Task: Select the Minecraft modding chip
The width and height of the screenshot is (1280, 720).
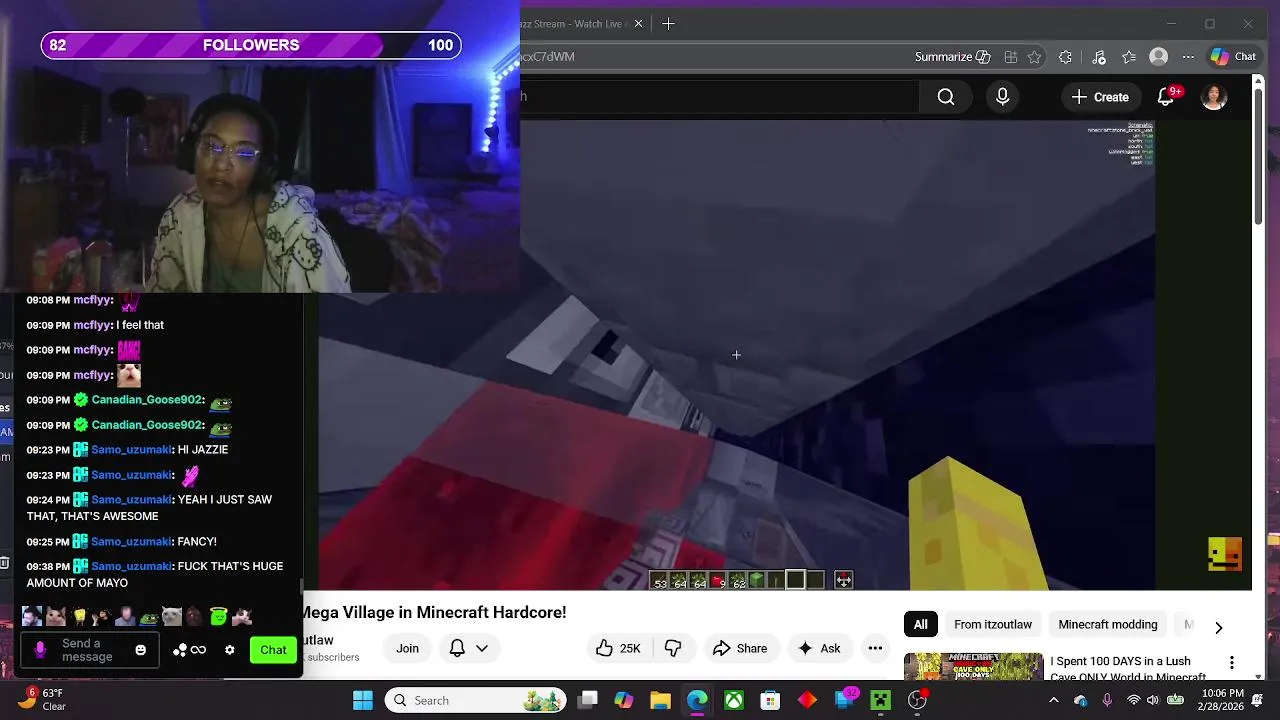Action: [x=1108, y=624]
